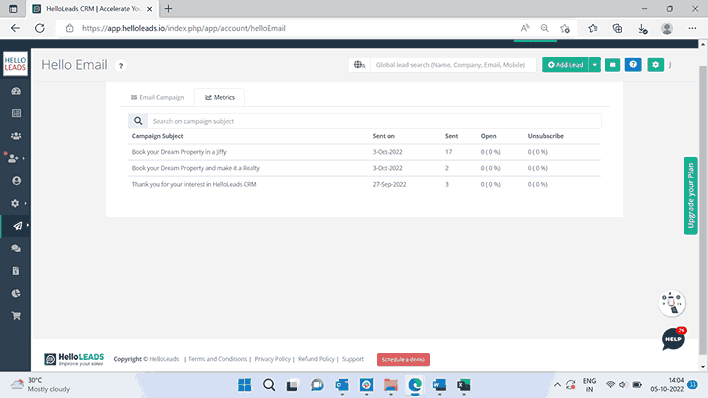Image resolution: width=708 pixels, height=398 pixels.
Task: Click the round assistant widget icon
Action: [x=672, y=303]
